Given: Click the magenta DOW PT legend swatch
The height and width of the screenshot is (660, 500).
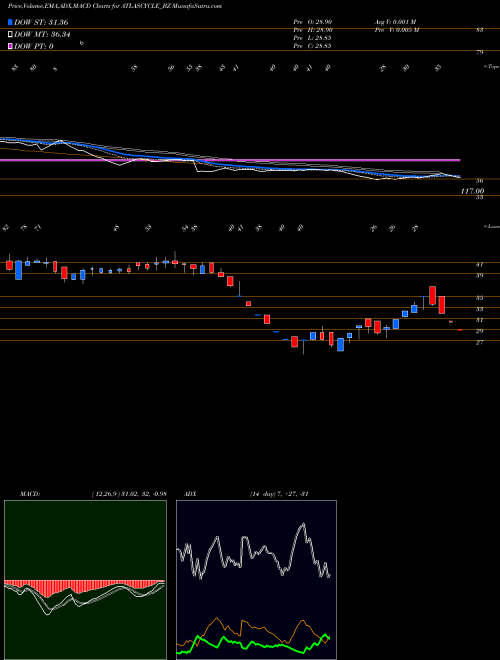Looking at the screenshot, I should pyautogui.click(x=10, y=46).
